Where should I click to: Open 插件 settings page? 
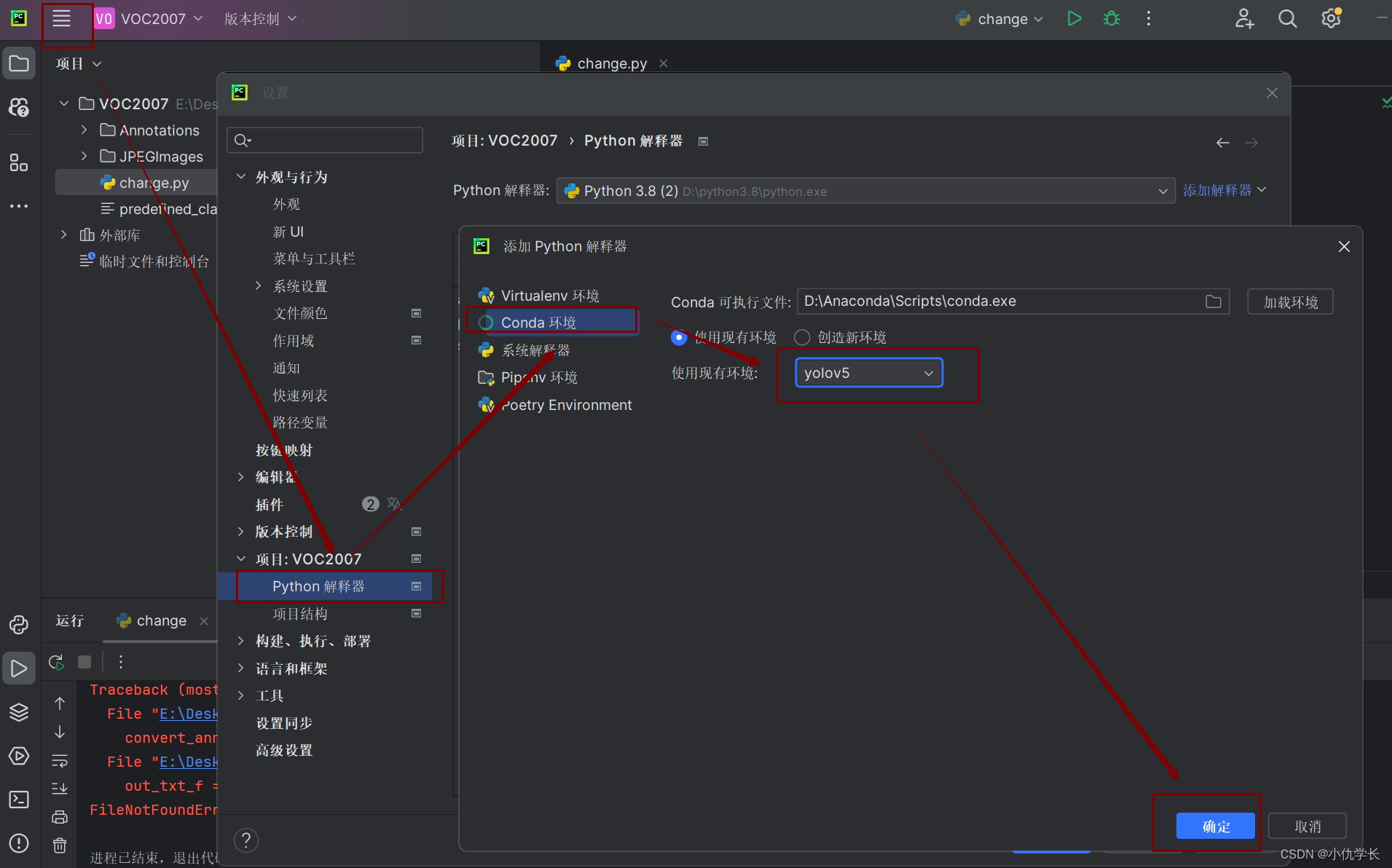click(269, 505)
